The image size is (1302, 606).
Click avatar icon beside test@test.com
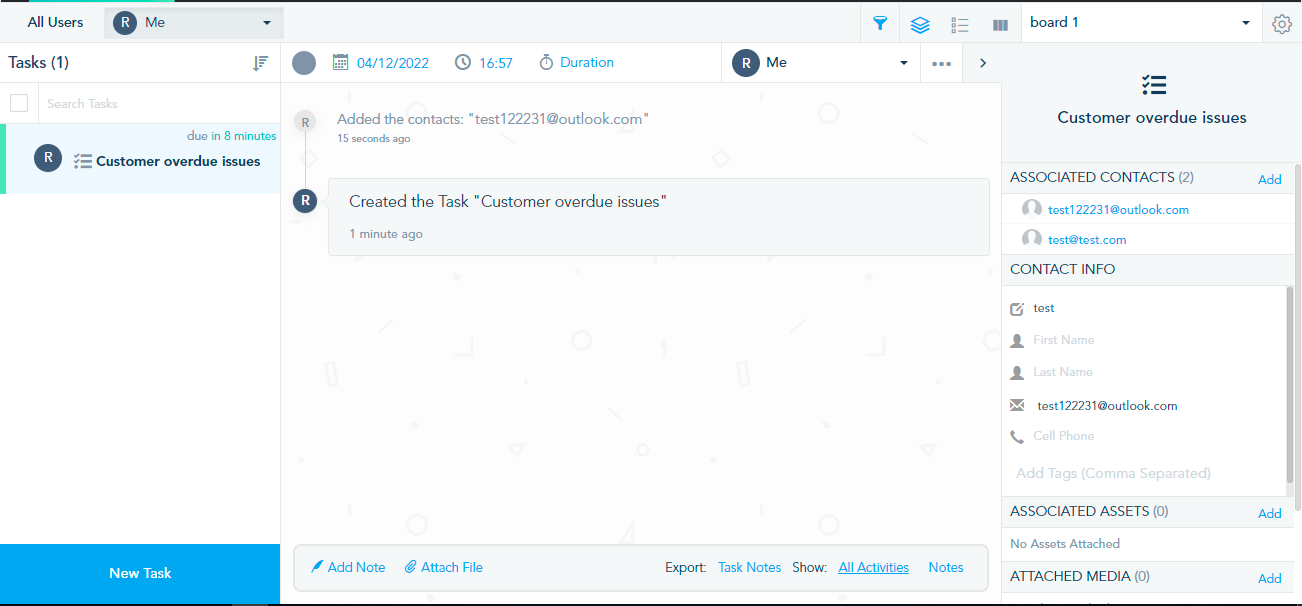(1032, 239)
